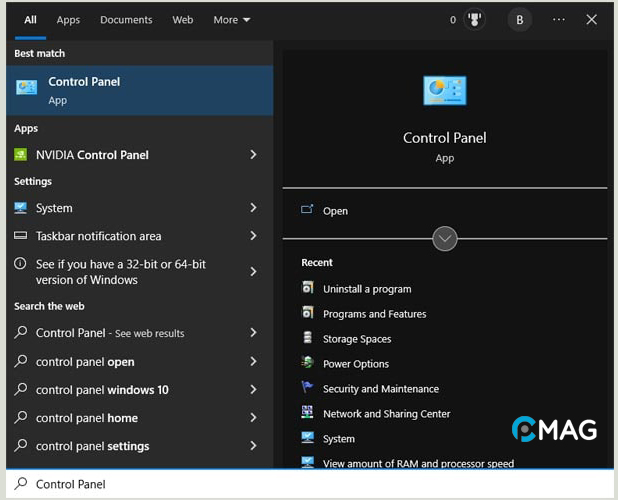Switch to the Apps search tab

[68, 20]
